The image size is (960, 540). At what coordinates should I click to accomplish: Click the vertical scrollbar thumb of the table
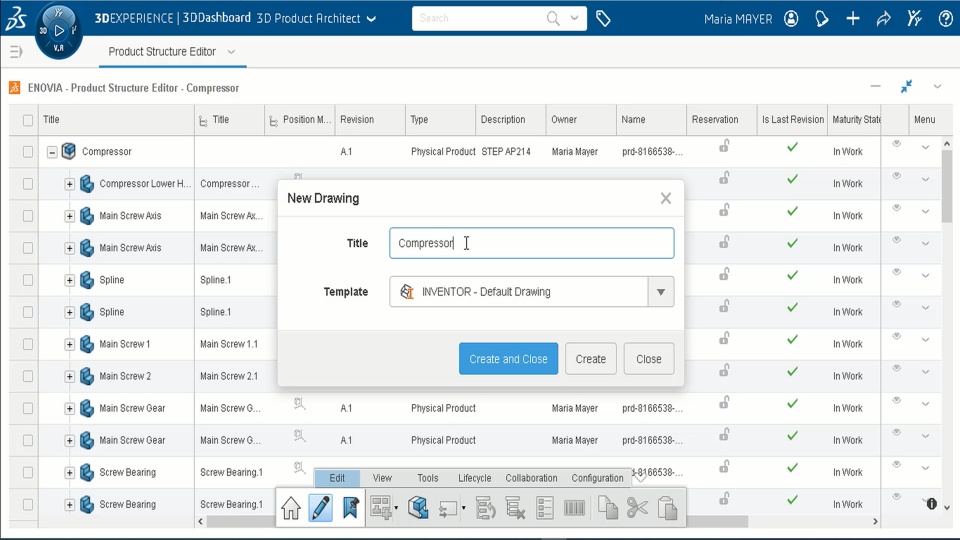947,187
